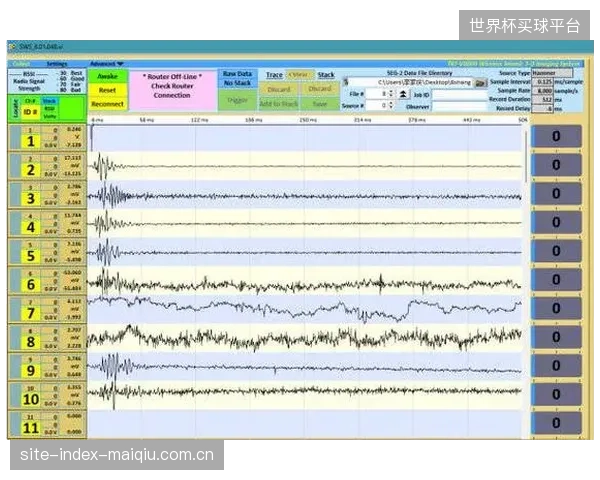Click the Stack legend label in Locate panel

(x=50, y=101)
